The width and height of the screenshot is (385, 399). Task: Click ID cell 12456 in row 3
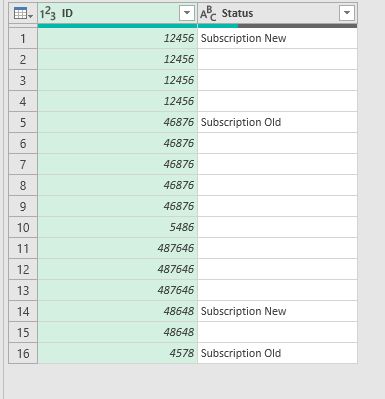(118, 80)
